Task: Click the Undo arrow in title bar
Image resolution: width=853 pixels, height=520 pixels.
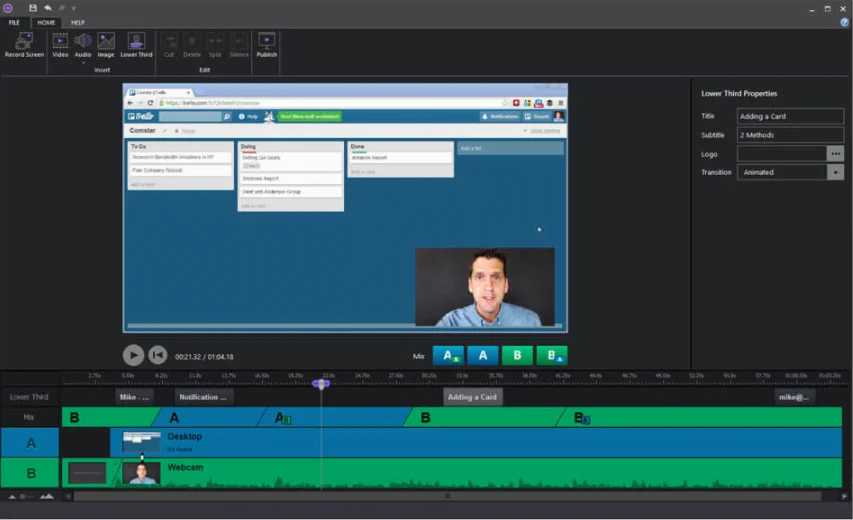Action: (x=47, y=8)
